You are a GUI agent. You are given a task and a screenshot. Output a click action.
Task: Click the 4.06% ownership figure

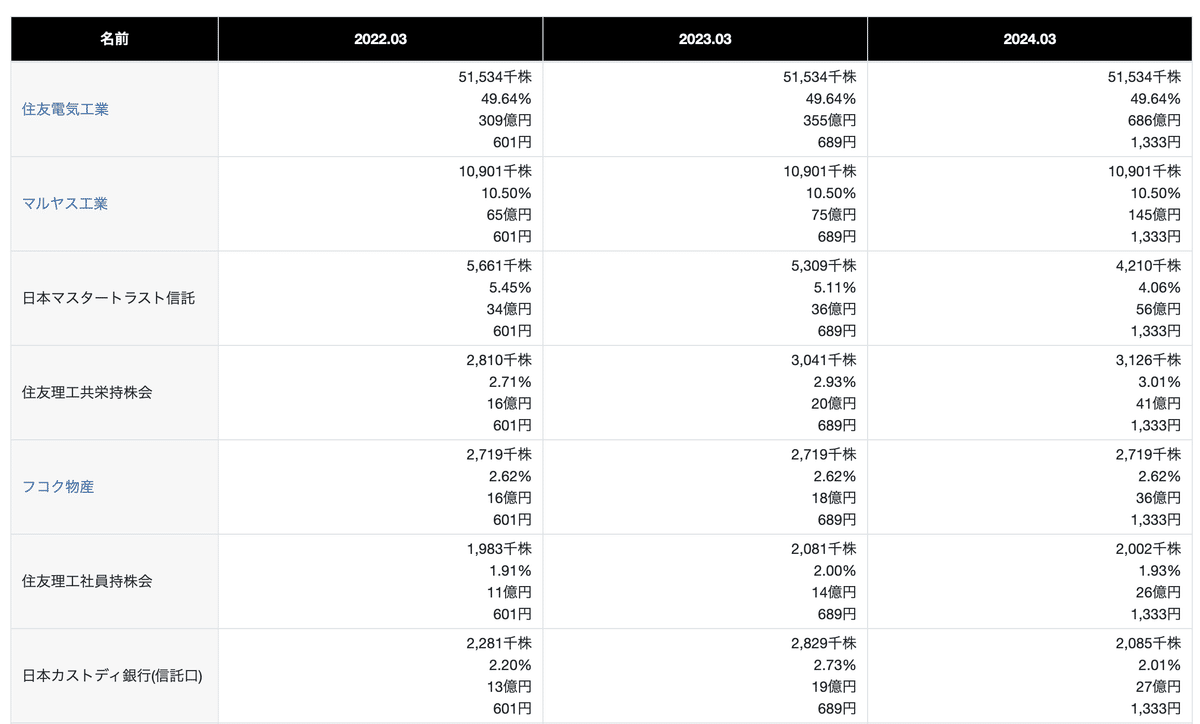click(1158, 287)
